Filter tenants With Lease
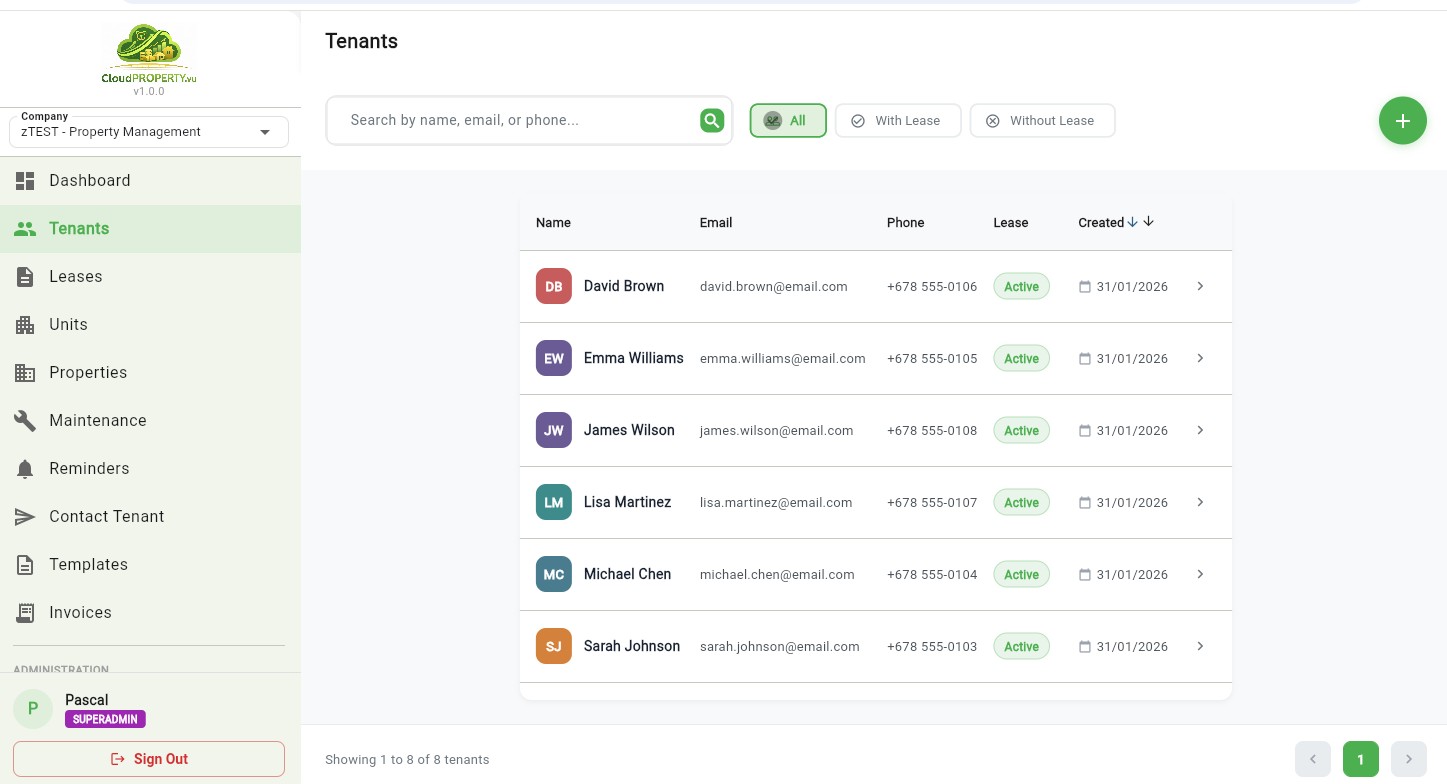 click(897, 121)
